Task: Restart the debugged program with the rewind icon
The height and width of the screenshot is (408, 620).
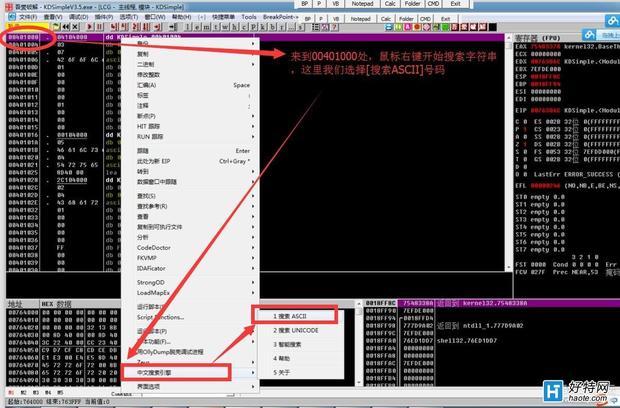Action: click(x=65, y=27)
